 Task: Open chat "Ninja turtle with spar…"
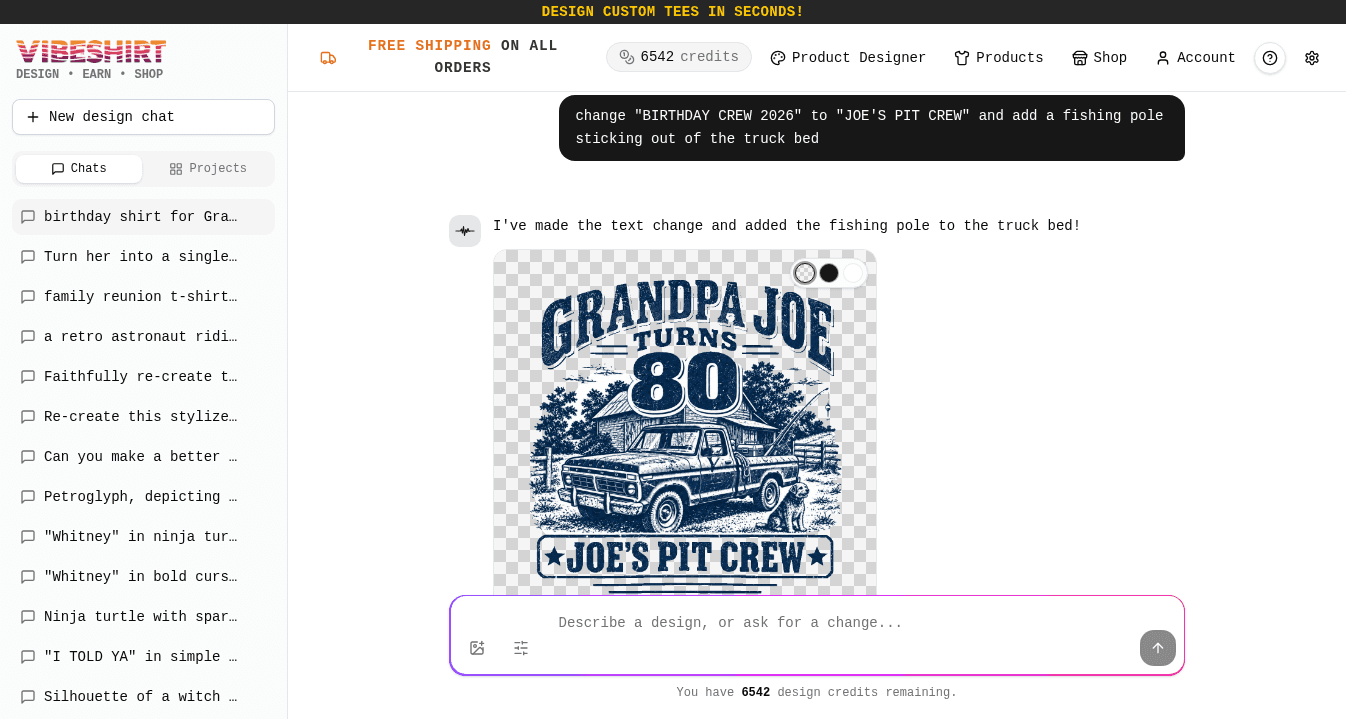point(143,617)
